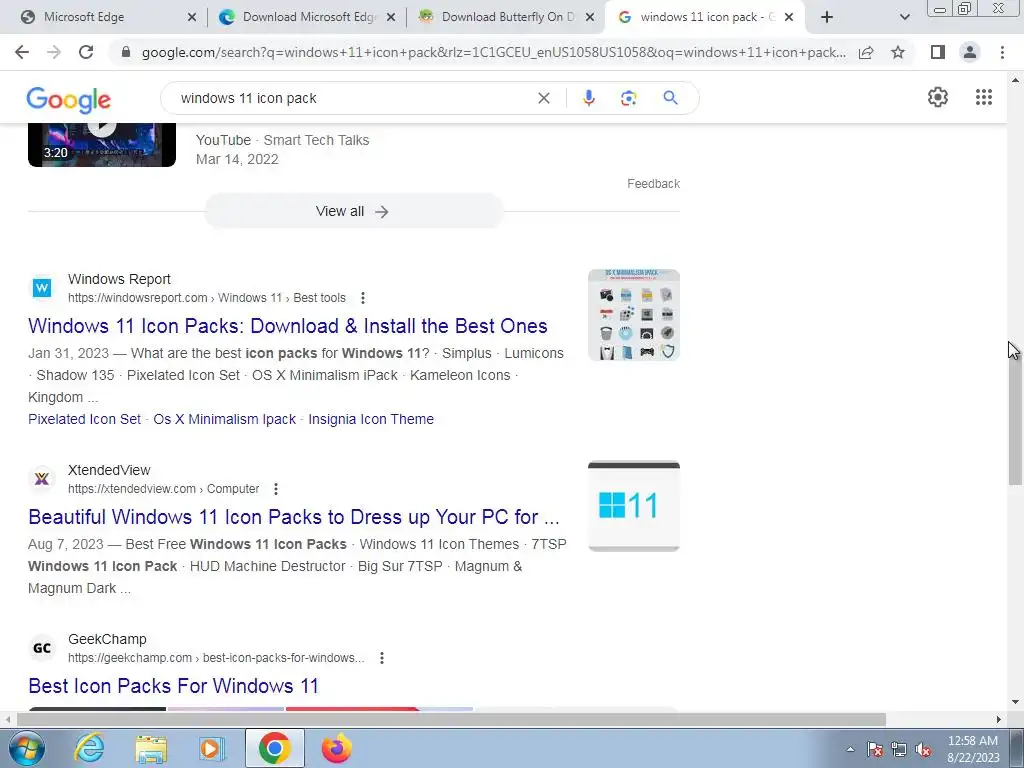1024x768 pixels.
Task: Go back using browser back arrow
Action: [x=22, y=52]
